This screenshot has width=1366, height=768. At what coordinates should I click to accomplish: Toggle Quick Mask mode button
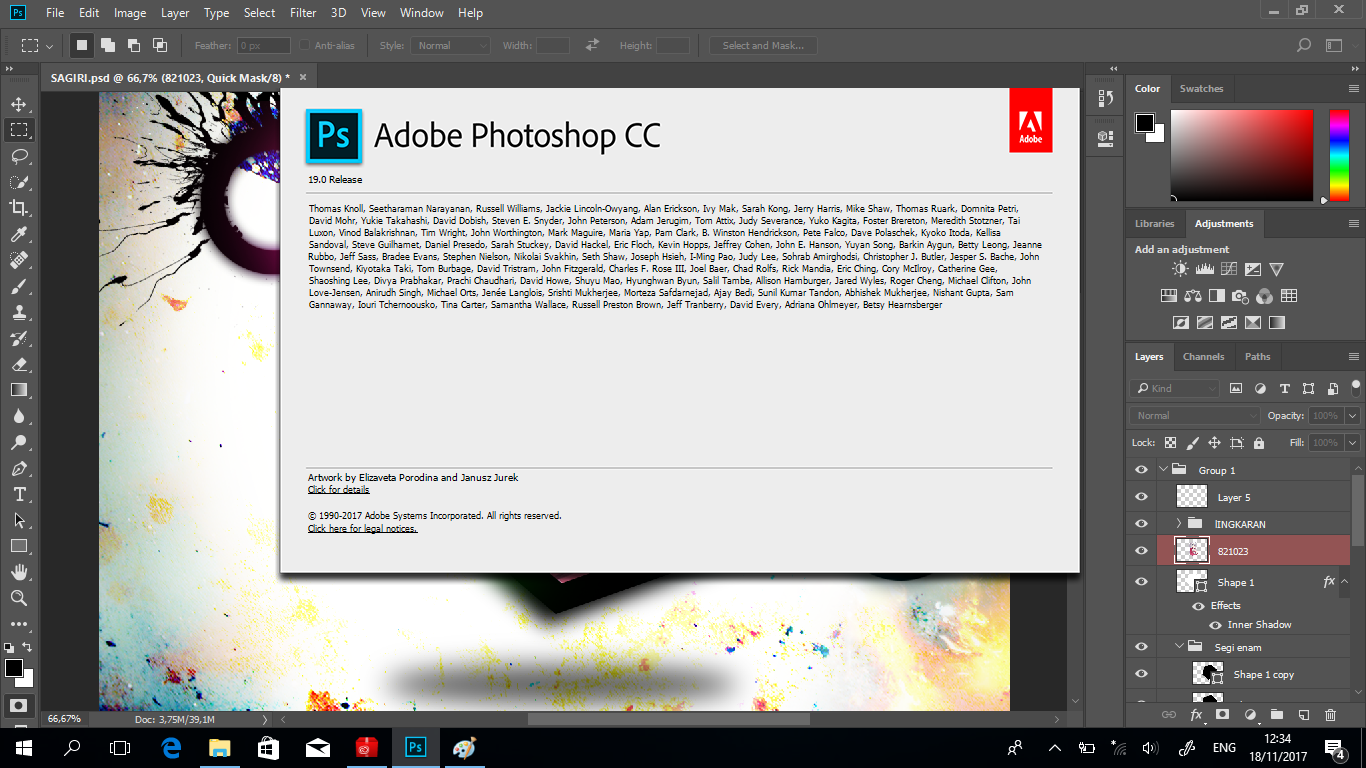click(18, 705)
